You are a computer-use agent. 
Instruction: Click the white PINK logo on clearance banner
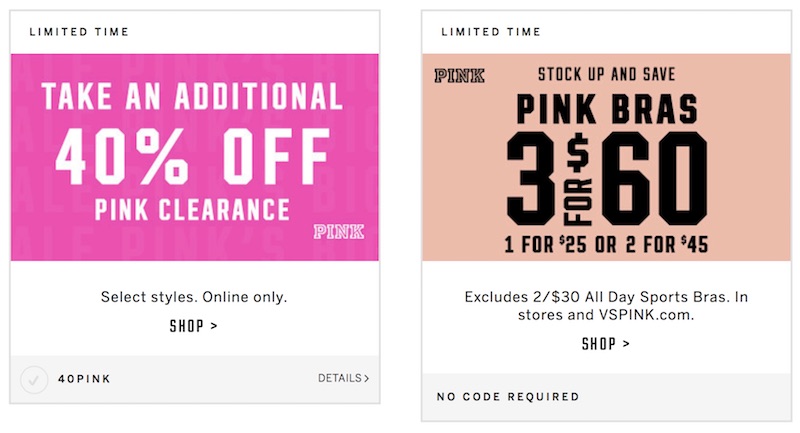click(339, 232)
